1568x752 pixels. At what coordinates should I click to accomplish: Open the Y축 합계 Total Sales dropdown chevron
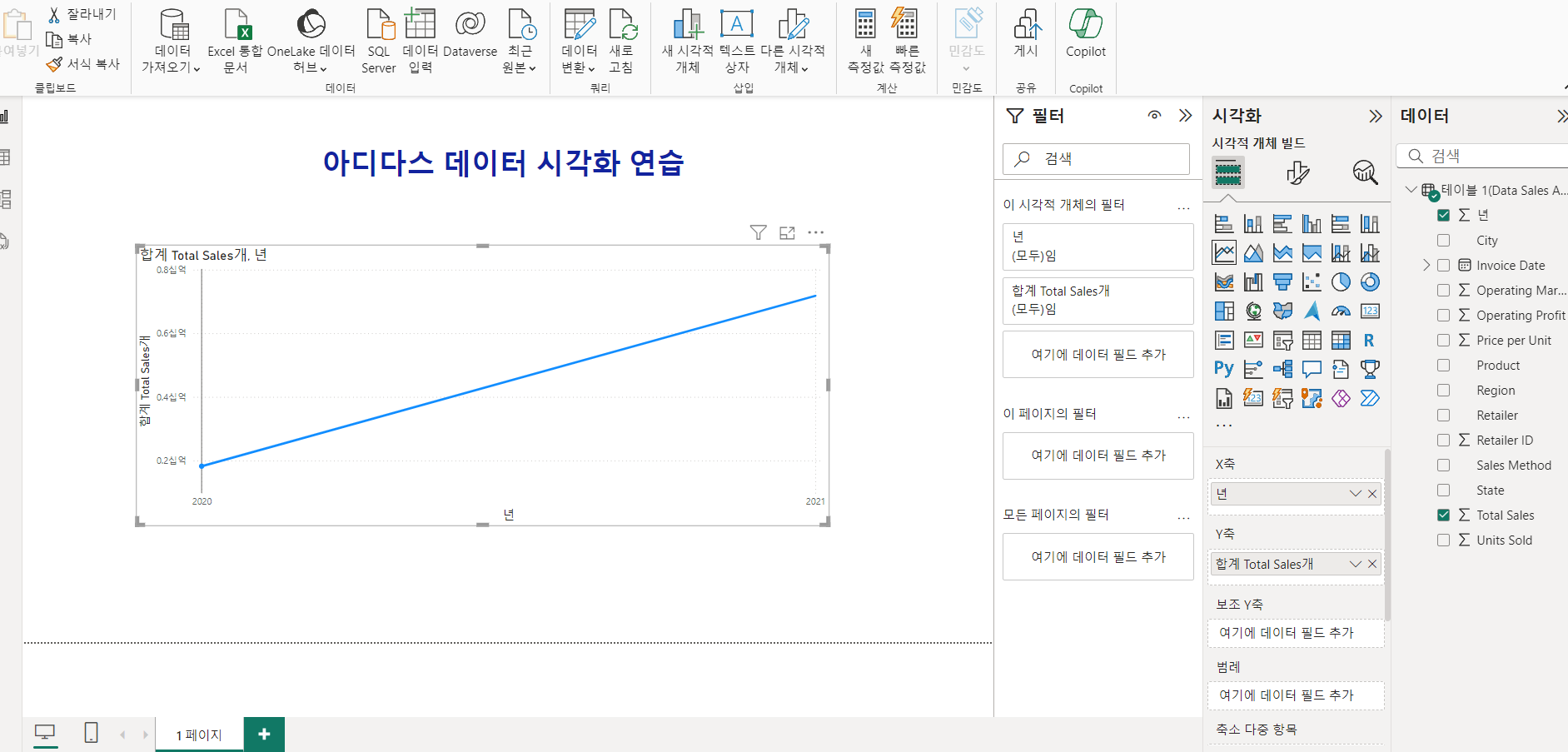(x=1356, y=564)
